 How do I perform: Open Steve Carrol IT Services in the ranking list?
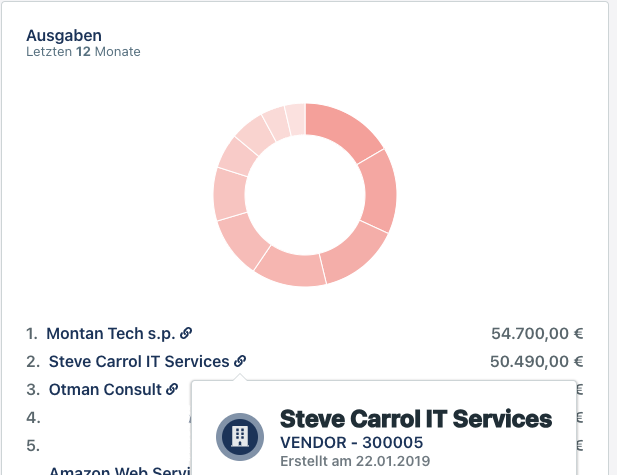point(139,361)
